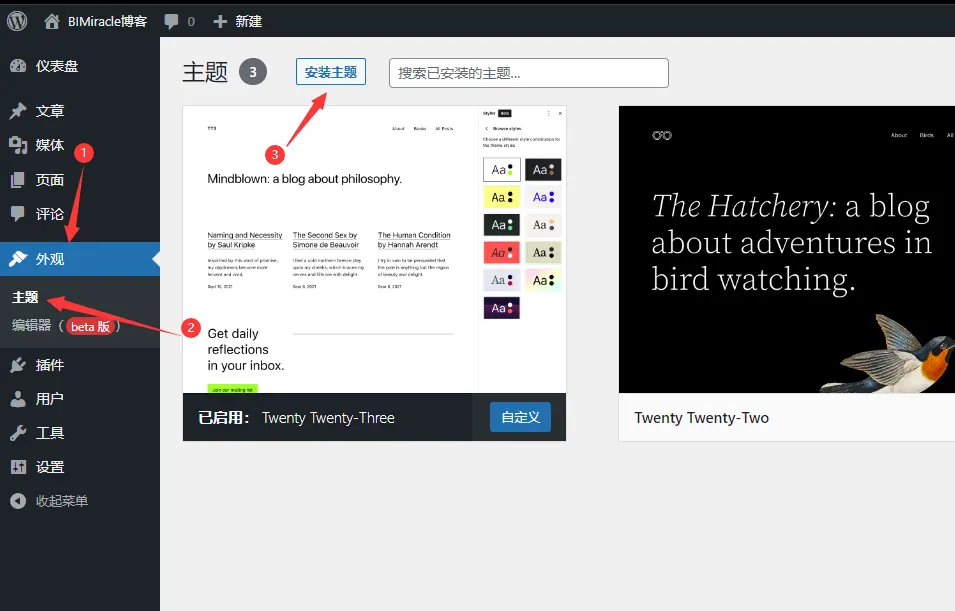Open the 插件 menu item
Viewport: 955px width, 611px height.
(x=80, y=365)
